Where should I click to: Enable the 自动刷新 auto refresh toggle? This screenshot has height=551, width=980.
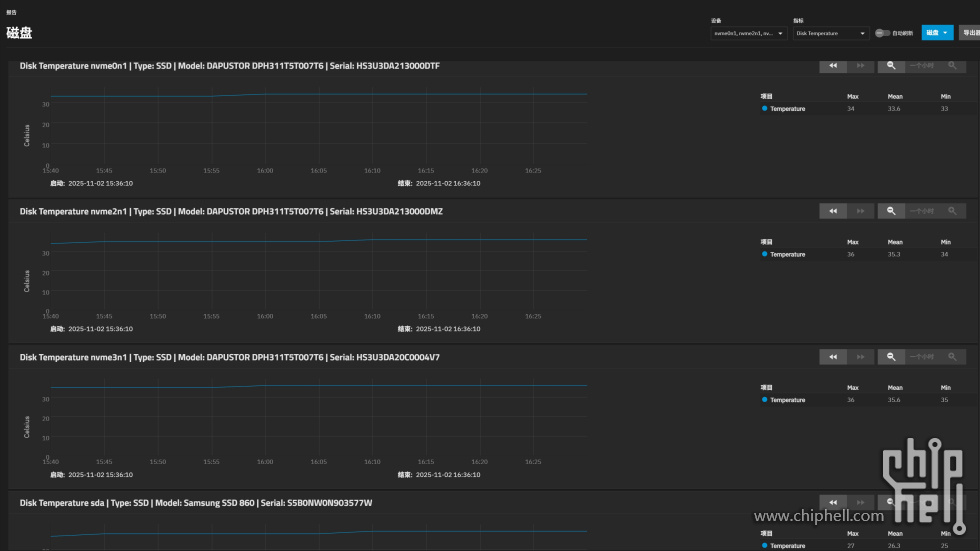[881, 33]
